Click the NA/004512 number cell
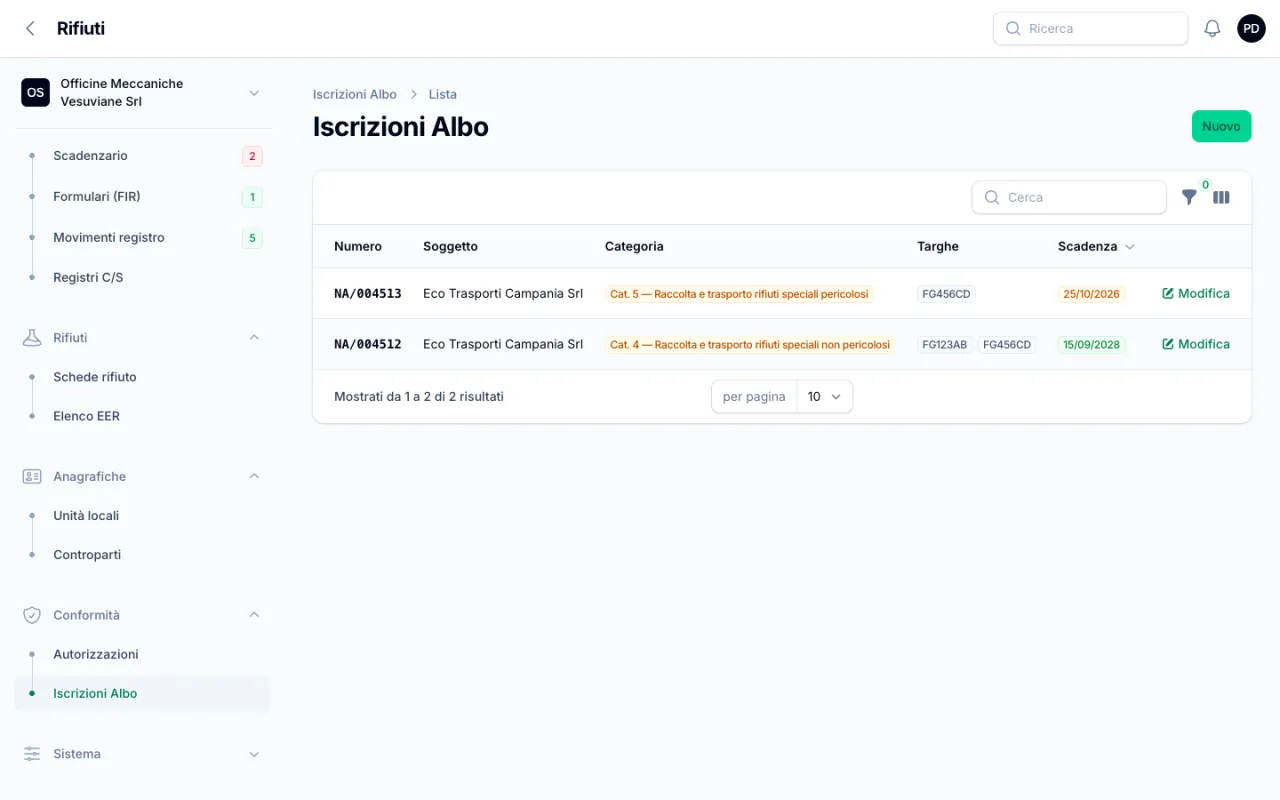The width and height of the screenshot is (1280, 800). [x=368, y=344]
